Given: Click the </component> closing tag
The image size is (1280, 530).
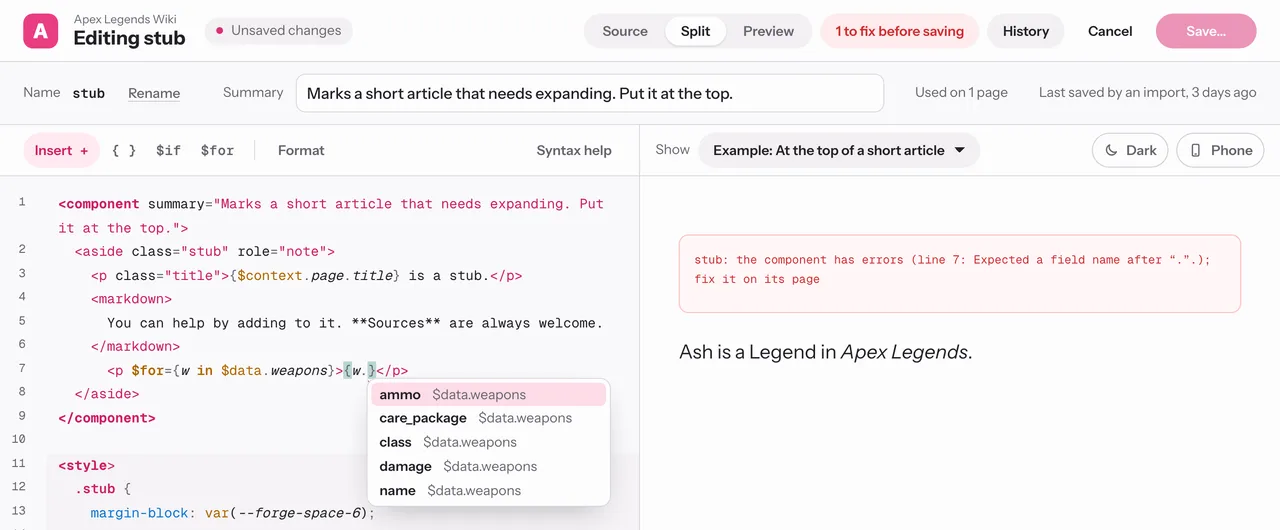Looking at the screenshot, I should coord(107,418).
